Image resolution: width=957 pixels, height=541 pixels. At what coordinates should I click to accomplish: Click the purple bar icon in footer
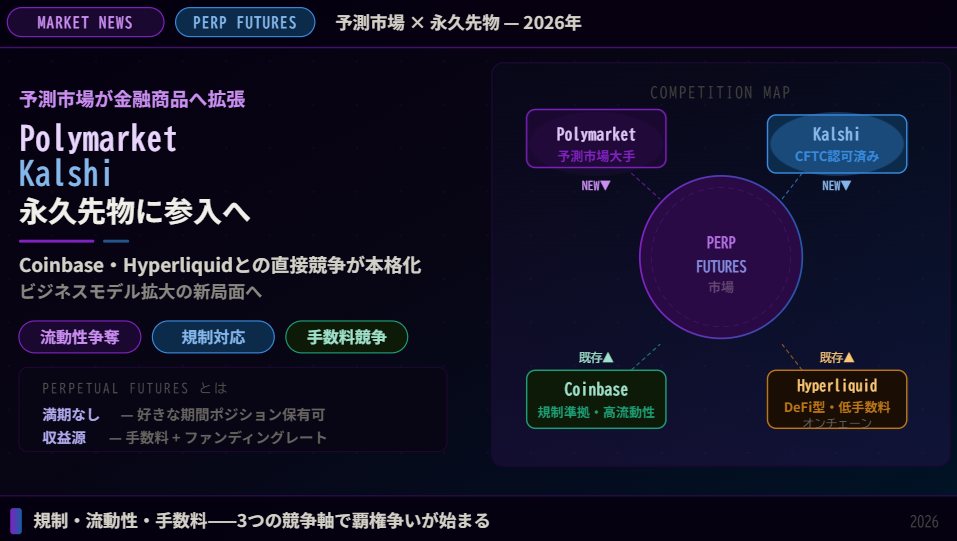pyautogui.click(x=16, y=521)
